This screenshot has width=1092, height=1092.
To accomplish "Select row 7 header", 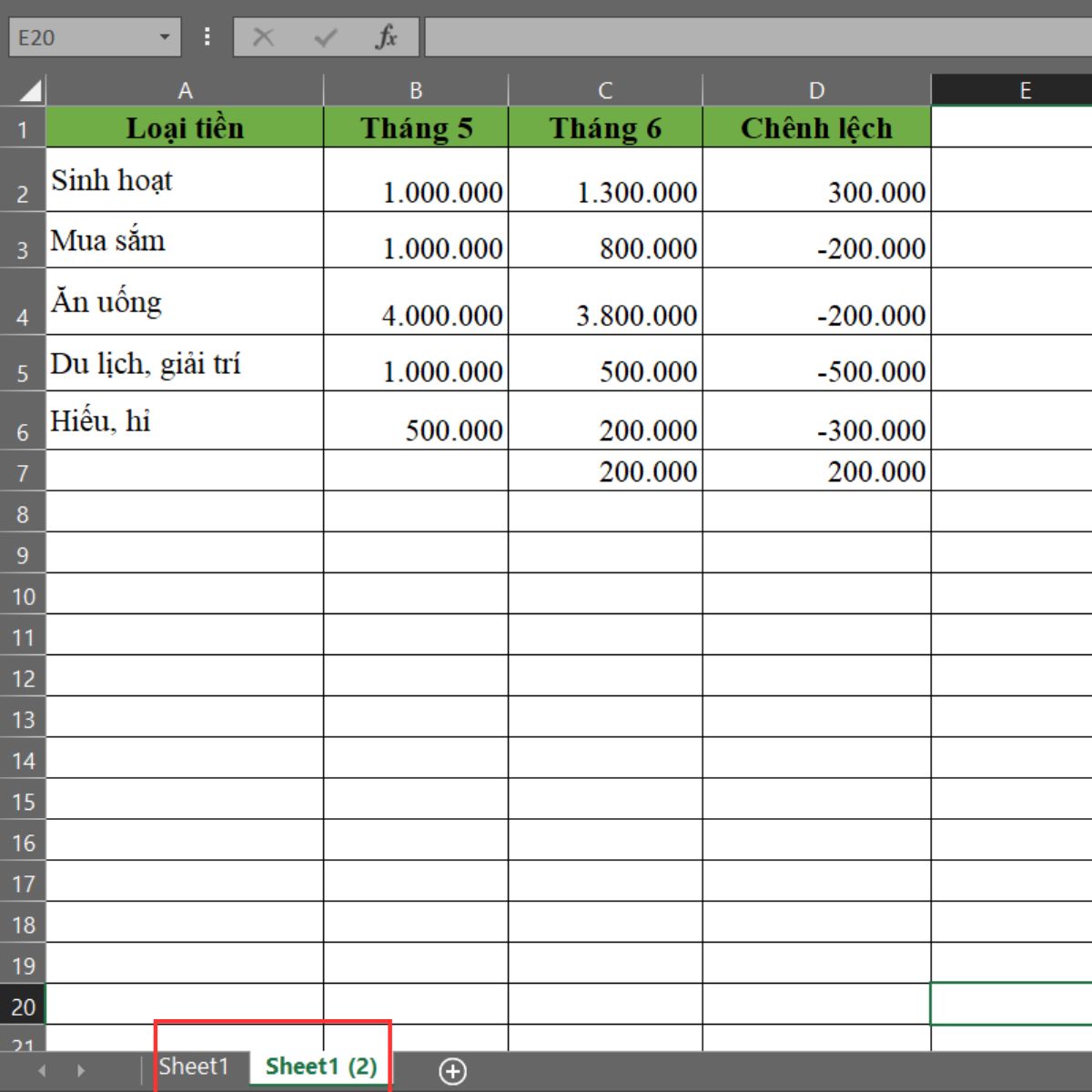I will coord(24,470).
